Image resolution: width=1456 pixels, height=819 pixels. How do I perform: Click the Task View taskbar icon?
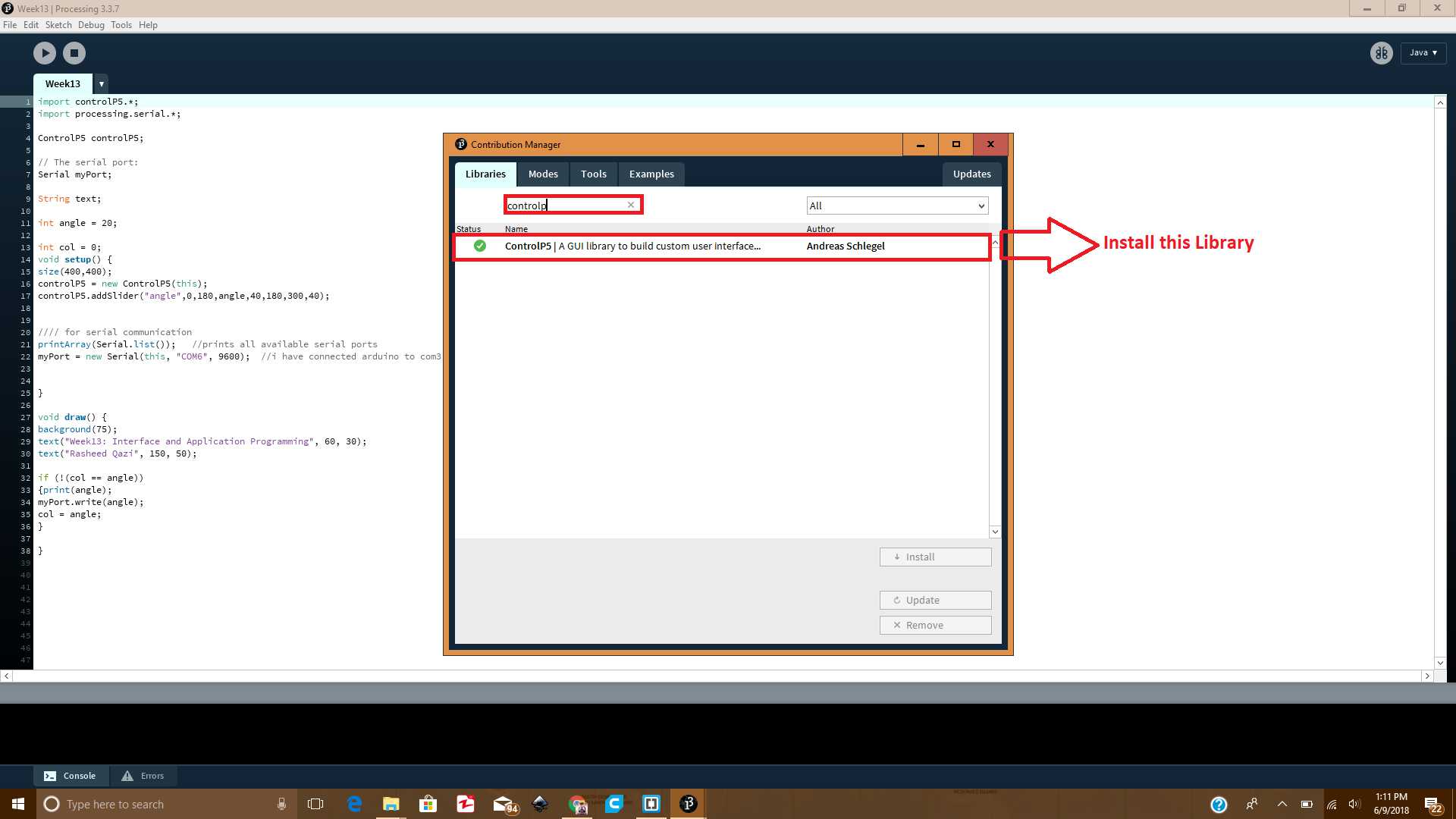[x=315, y=804]
